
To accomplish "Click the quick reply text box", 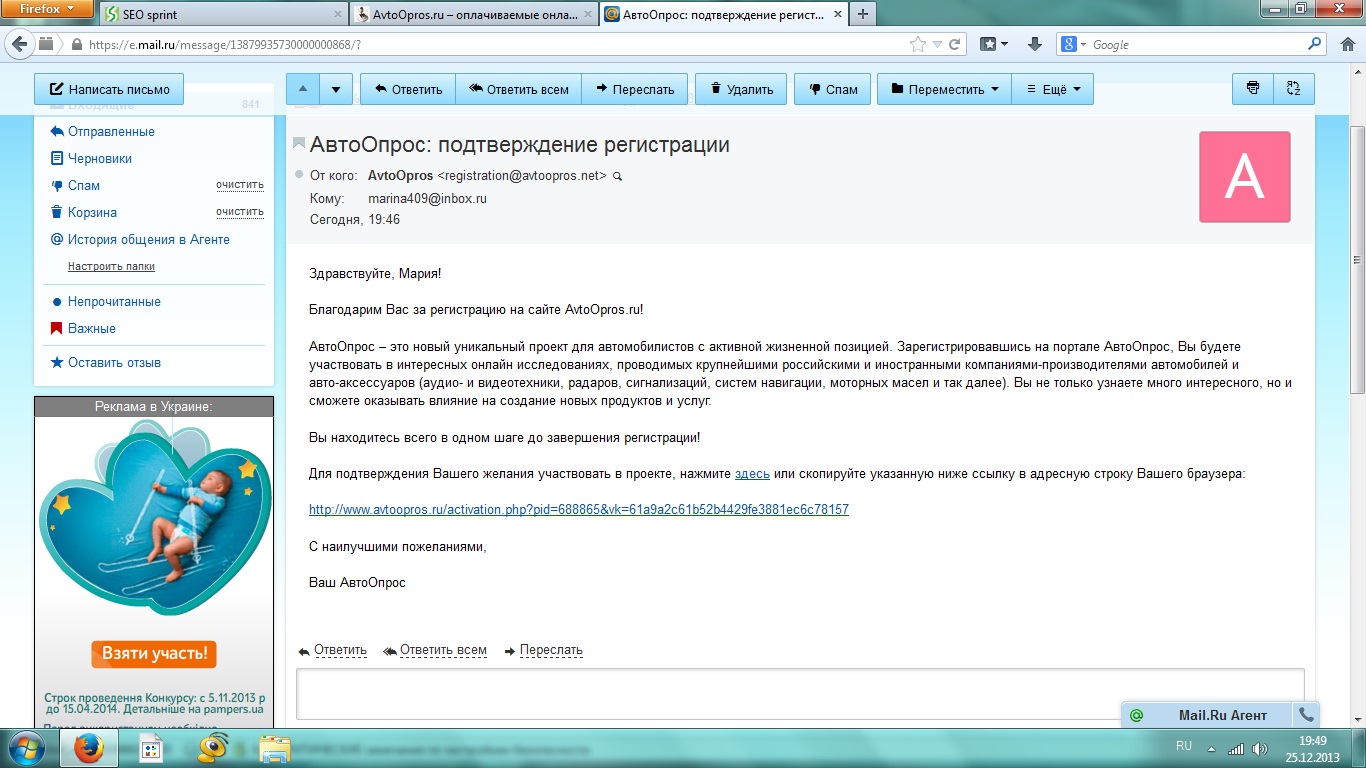I will [800, 693].
